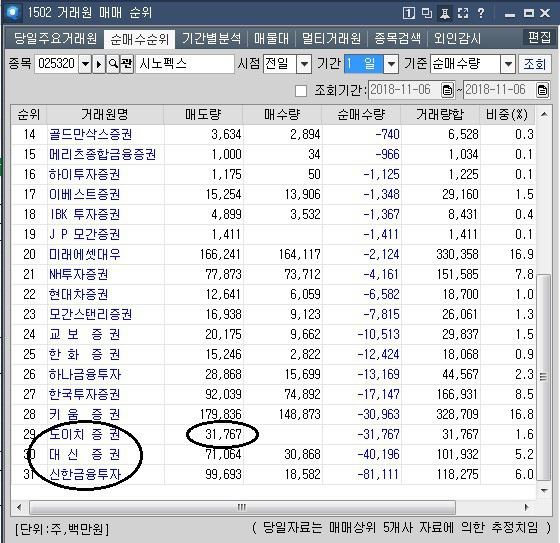
Task: Select the 골드만삭스증권 row name
Action: point(91,135)
